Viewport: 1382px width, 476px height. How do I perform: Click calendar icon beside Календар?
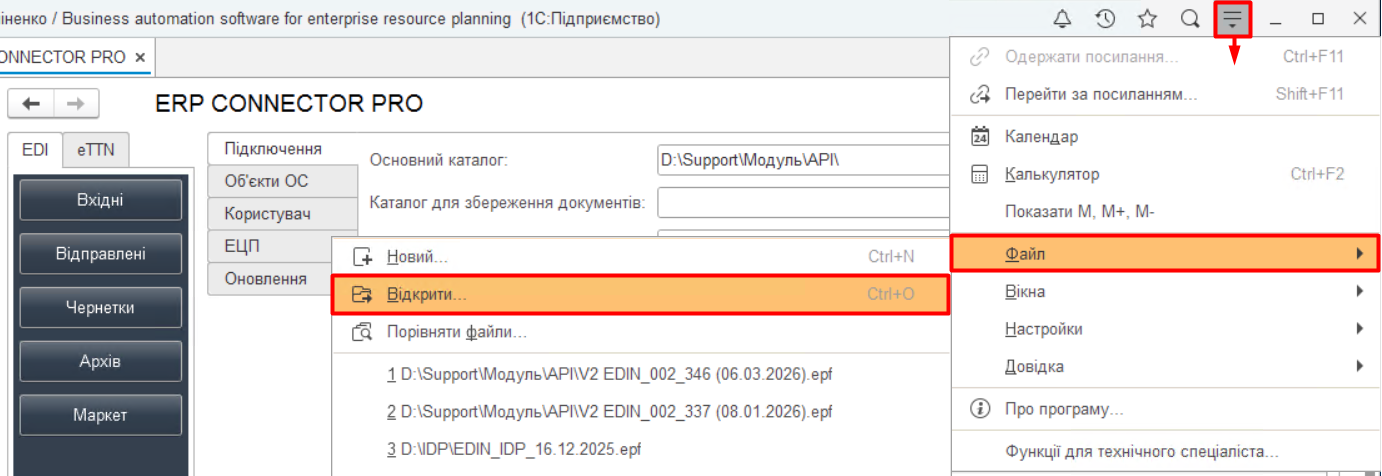click(980, 136)
